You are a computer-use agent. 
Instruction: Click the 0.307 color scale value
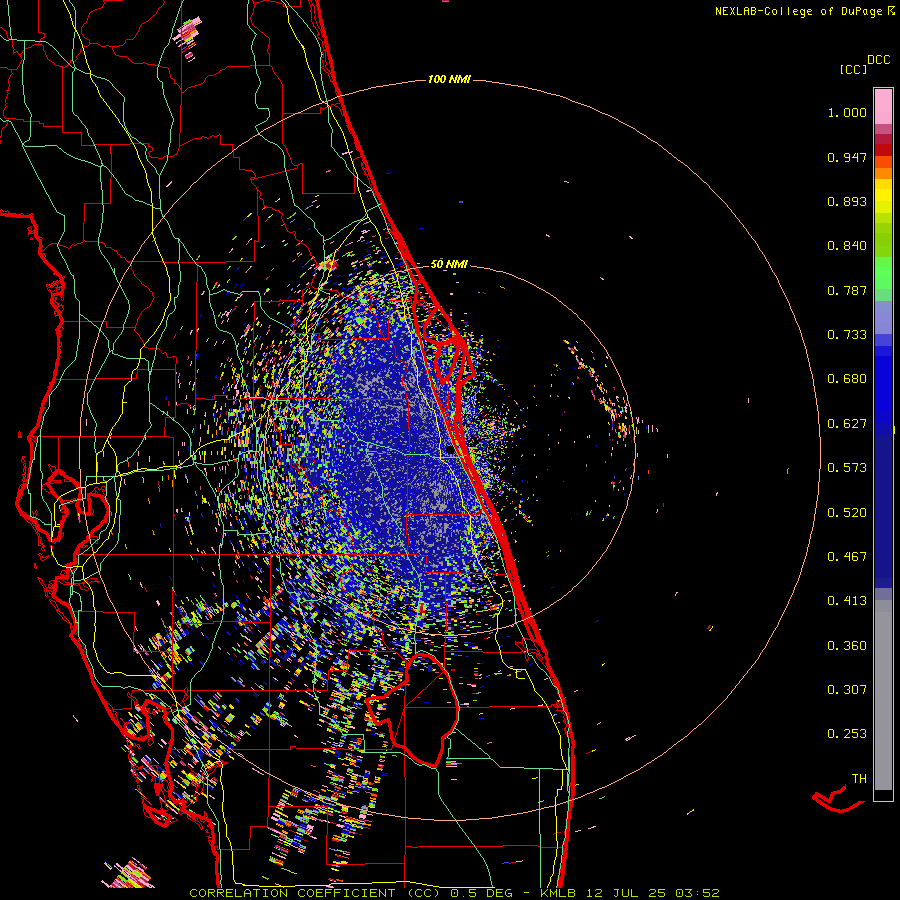tap(847, 690)
